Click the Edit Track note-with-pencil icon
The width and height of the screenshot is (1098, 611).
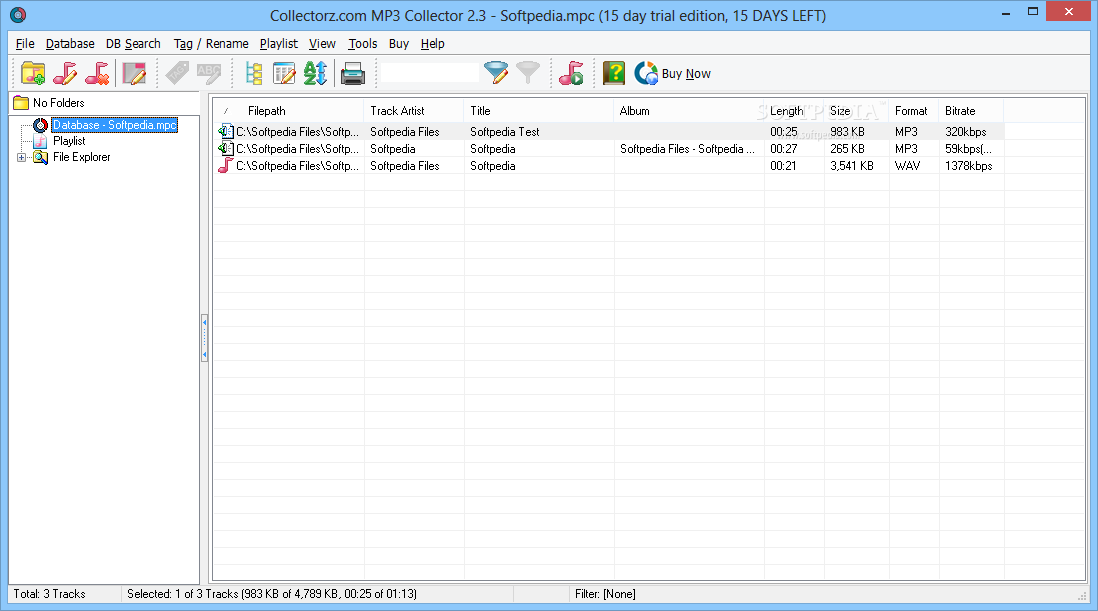coord(65,73)
